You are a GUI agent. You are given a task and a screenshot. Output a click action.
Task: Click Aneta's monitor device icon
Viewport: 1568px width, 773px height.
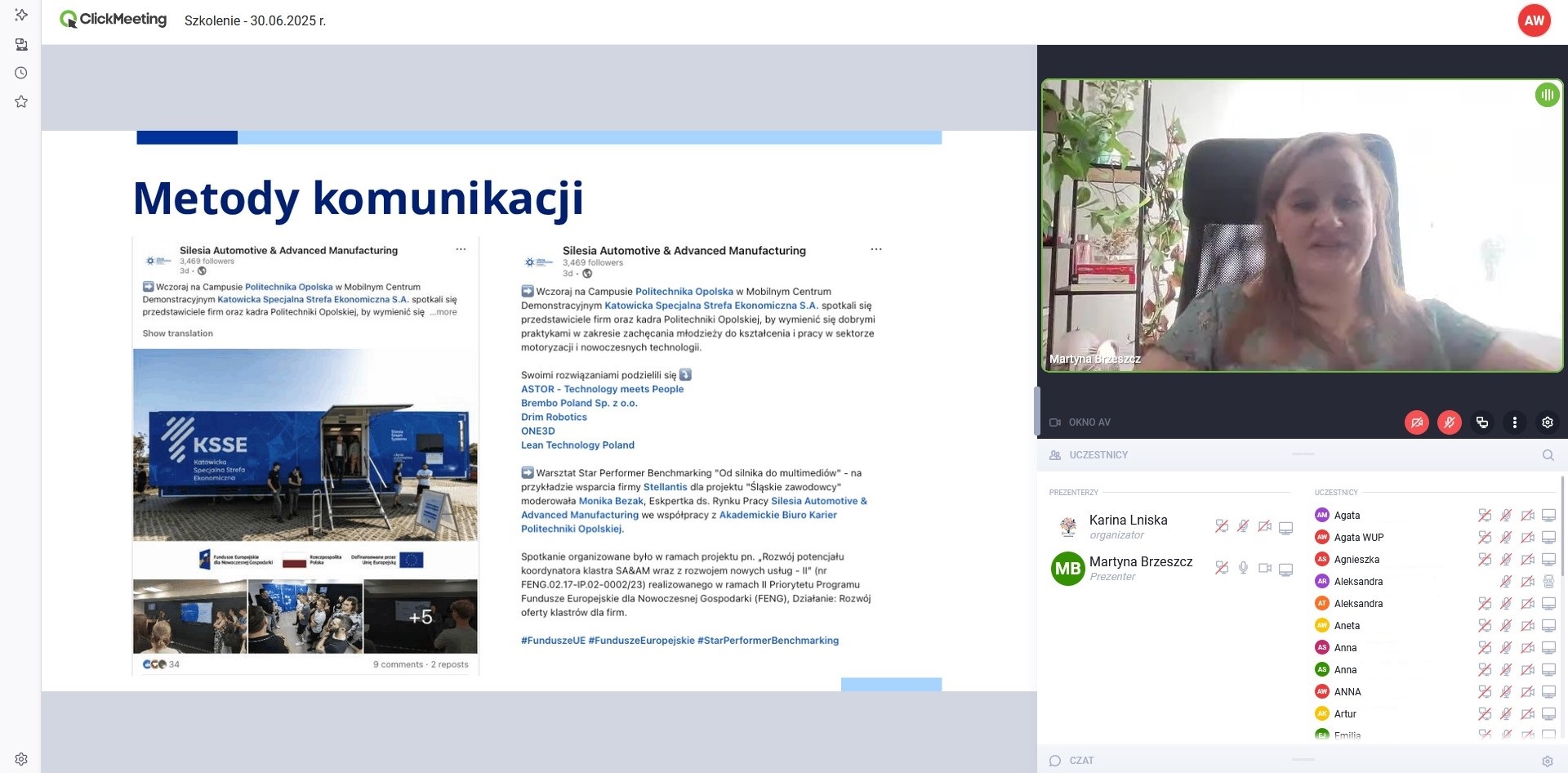pyautogui.click(x=1548, y=626)
